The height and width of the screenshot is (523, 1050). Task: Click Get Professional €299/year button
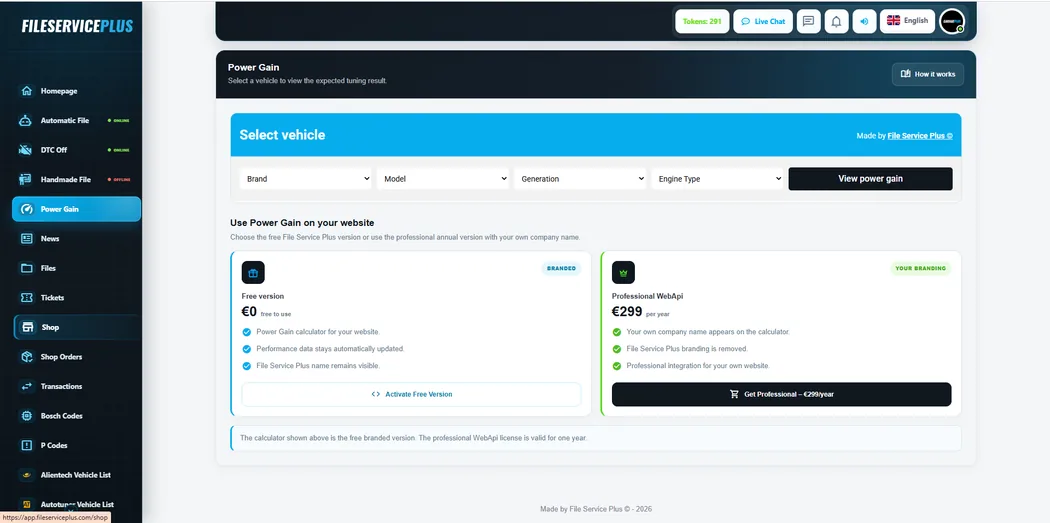click(781, 394)
